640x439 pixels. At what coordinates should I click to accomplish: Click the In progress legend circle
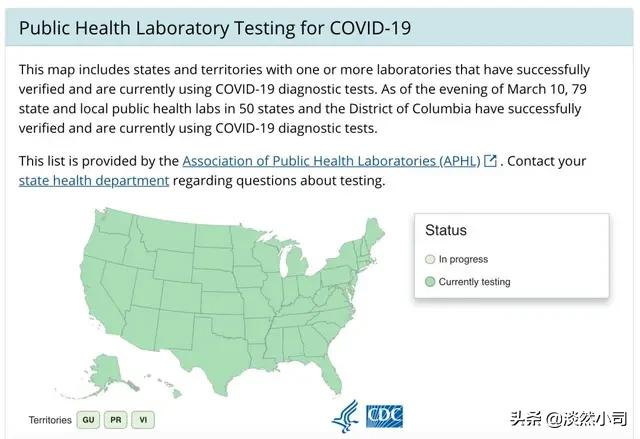coord(430,260)
